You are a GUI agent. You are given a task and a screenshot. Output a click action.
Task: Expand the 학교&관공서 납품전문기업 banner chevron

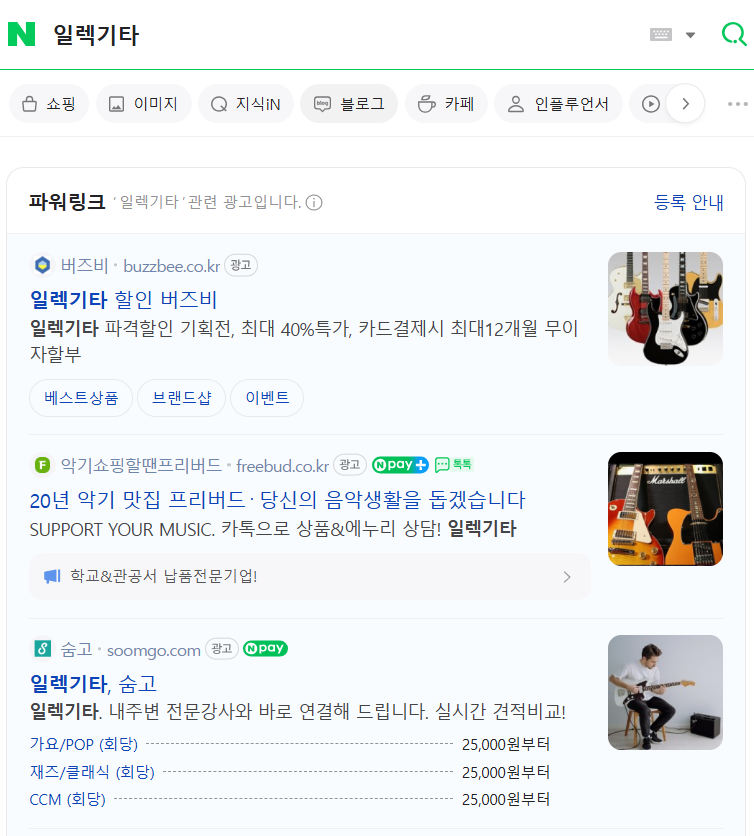click(567, 577)
